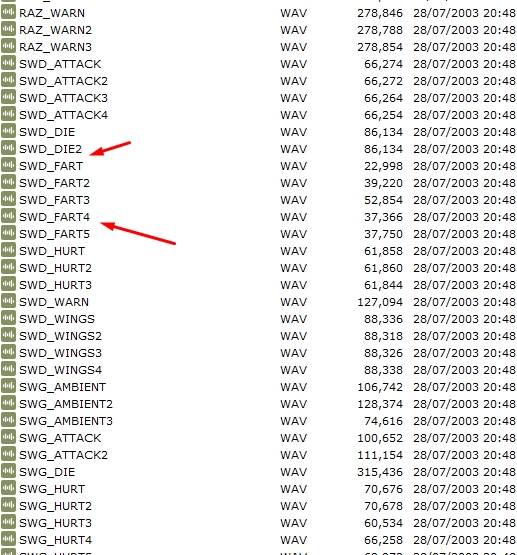517x555 pixels.
Task: Click the audio icon beside SWD_ATTACK
Action: point(8,63)
